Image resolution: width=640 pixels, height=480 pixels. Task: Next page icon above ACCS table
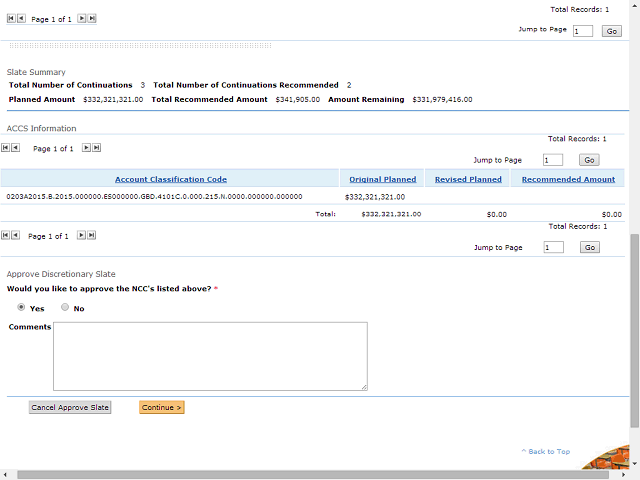pos(86,148)
